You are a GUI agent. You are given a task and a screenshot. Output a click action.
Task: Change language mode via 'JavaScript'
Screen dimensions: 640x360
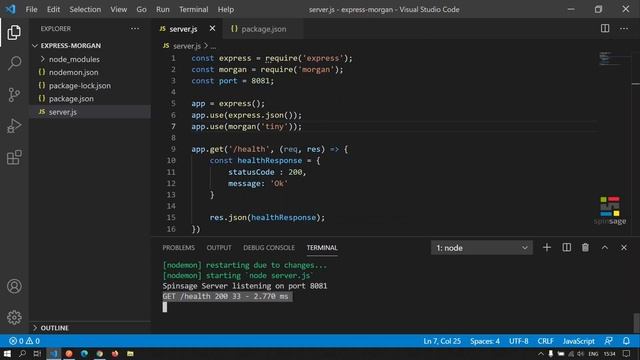pyautogui.click(x=578, y=341)
